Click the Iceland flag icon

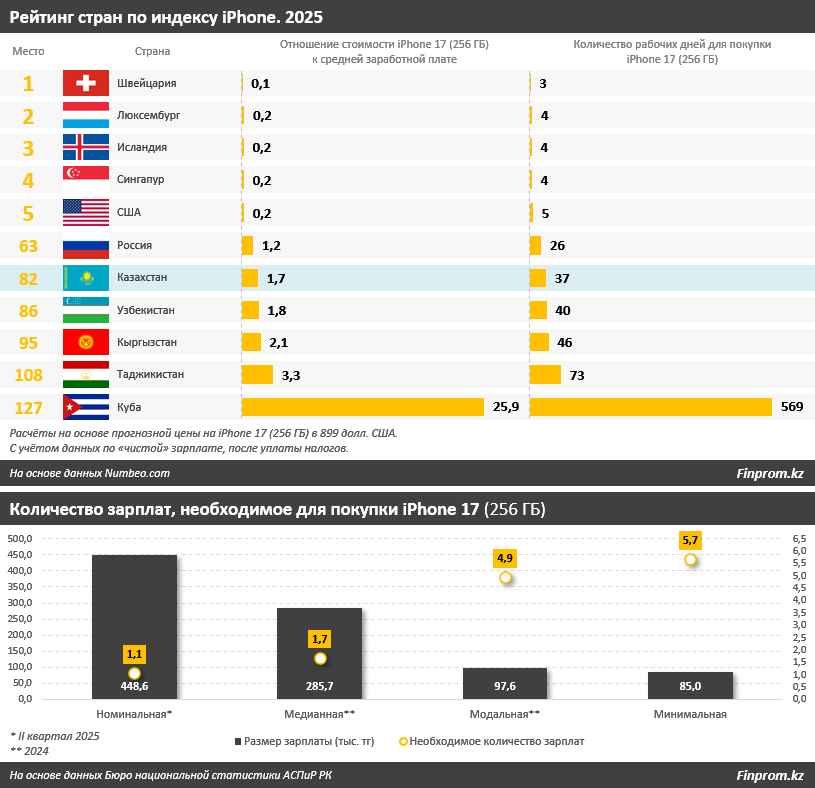(x=86, y=147)
